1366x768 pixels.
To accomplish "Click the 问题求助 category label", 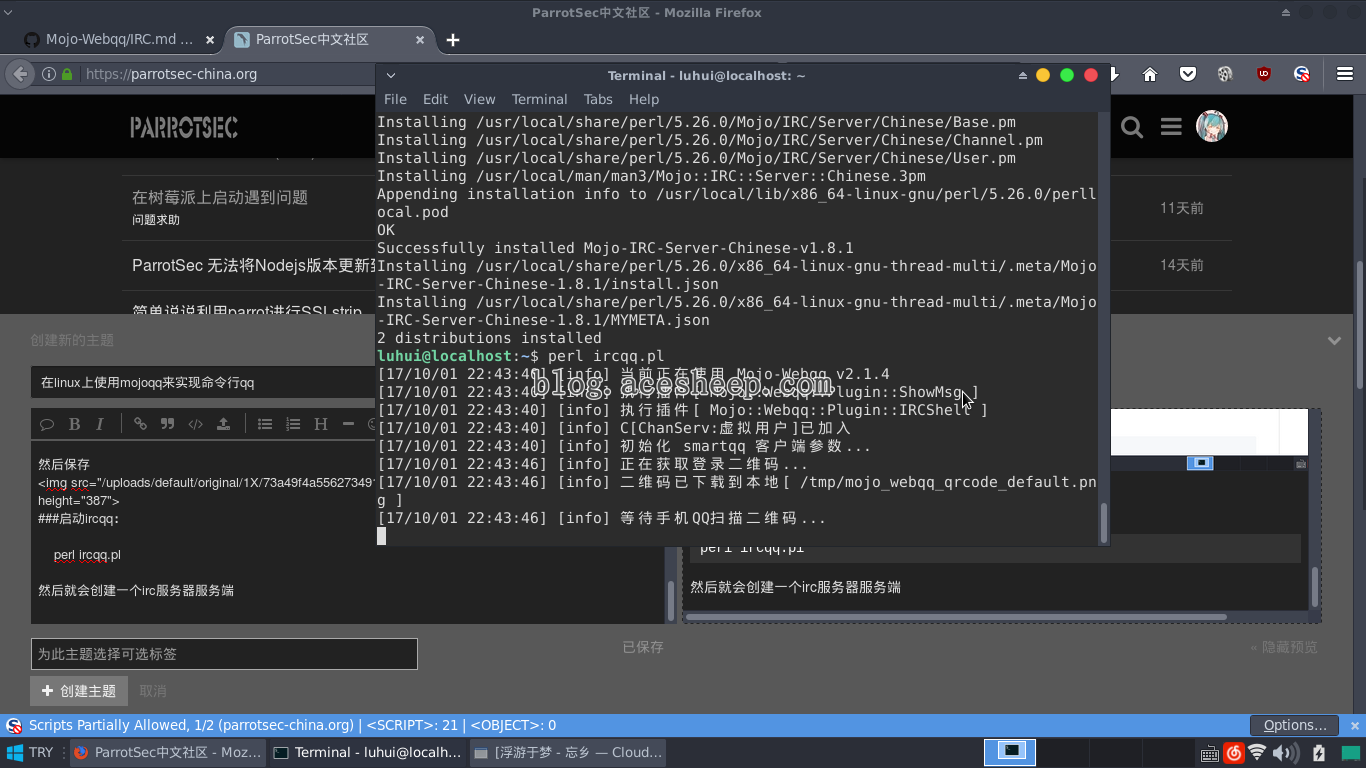I will [x=156, y=220].
